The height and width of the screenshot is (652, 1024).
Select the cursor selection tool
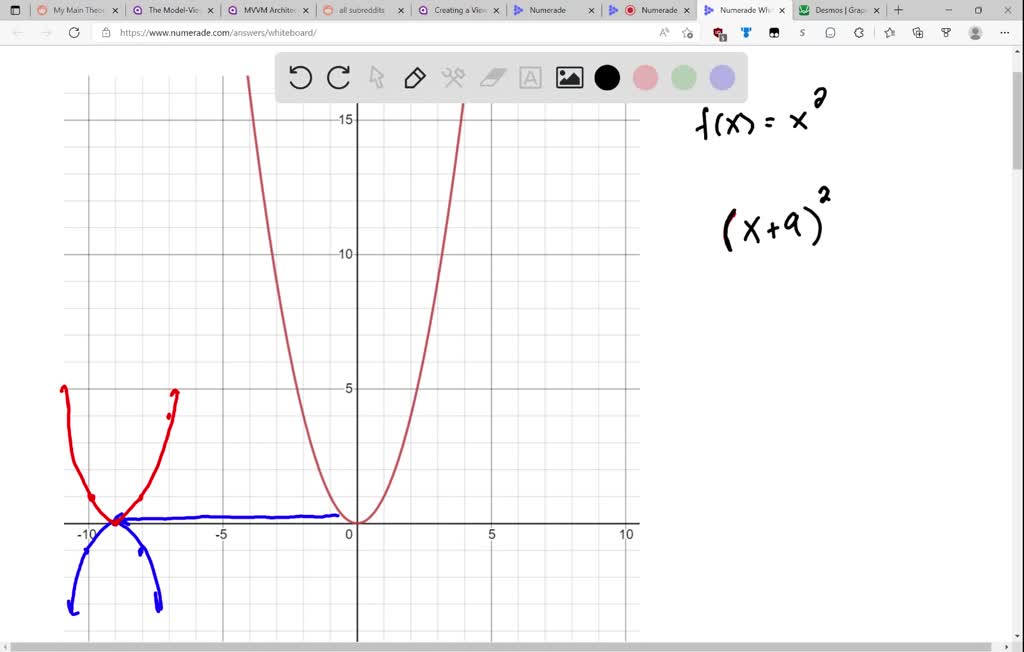377,78
